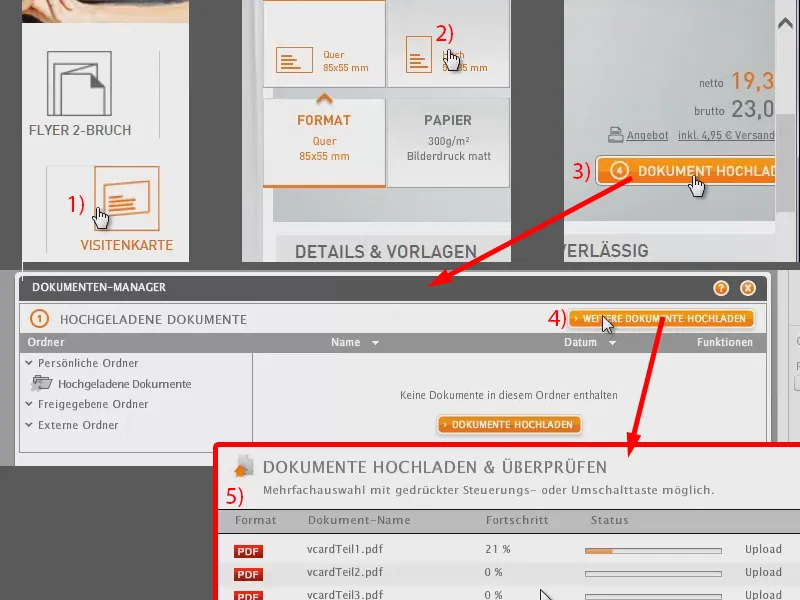Screen dimensions: 800x600
Task: Click the Fortschritt column header
Action: [x=517, y=520]
